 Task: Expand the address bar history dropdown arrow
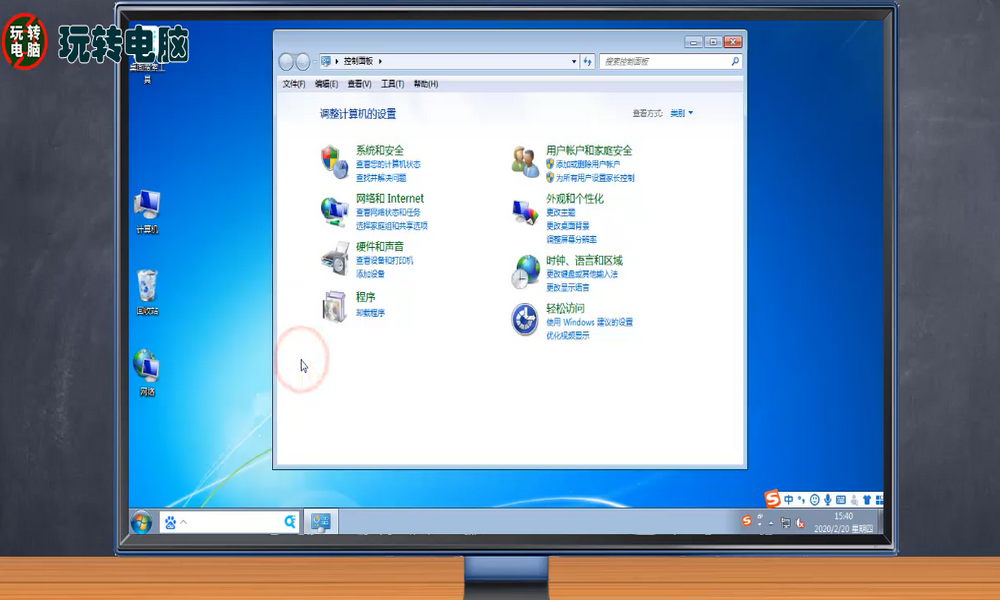coord(573,61)
